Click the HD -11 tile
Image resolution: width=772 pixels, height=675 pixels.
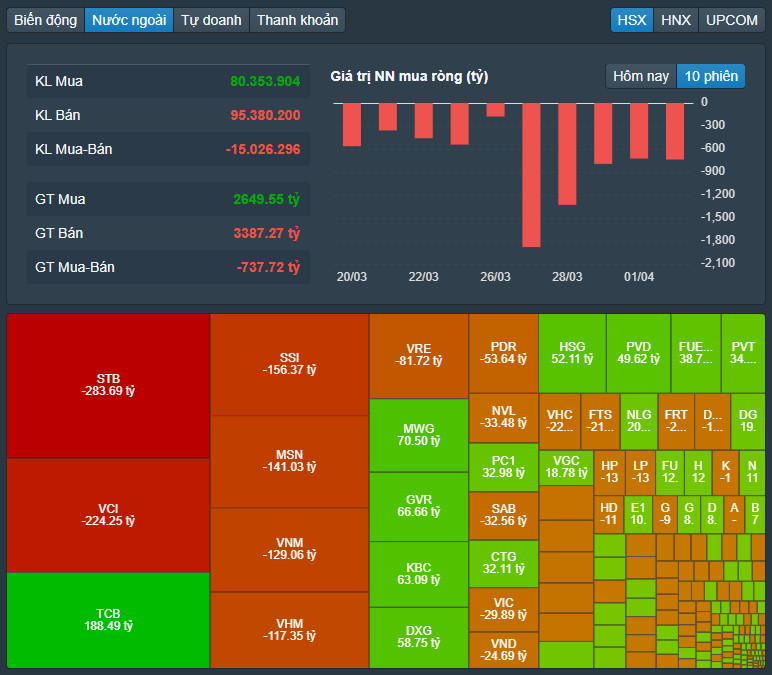pyautogui.click(x=609, y=514)
